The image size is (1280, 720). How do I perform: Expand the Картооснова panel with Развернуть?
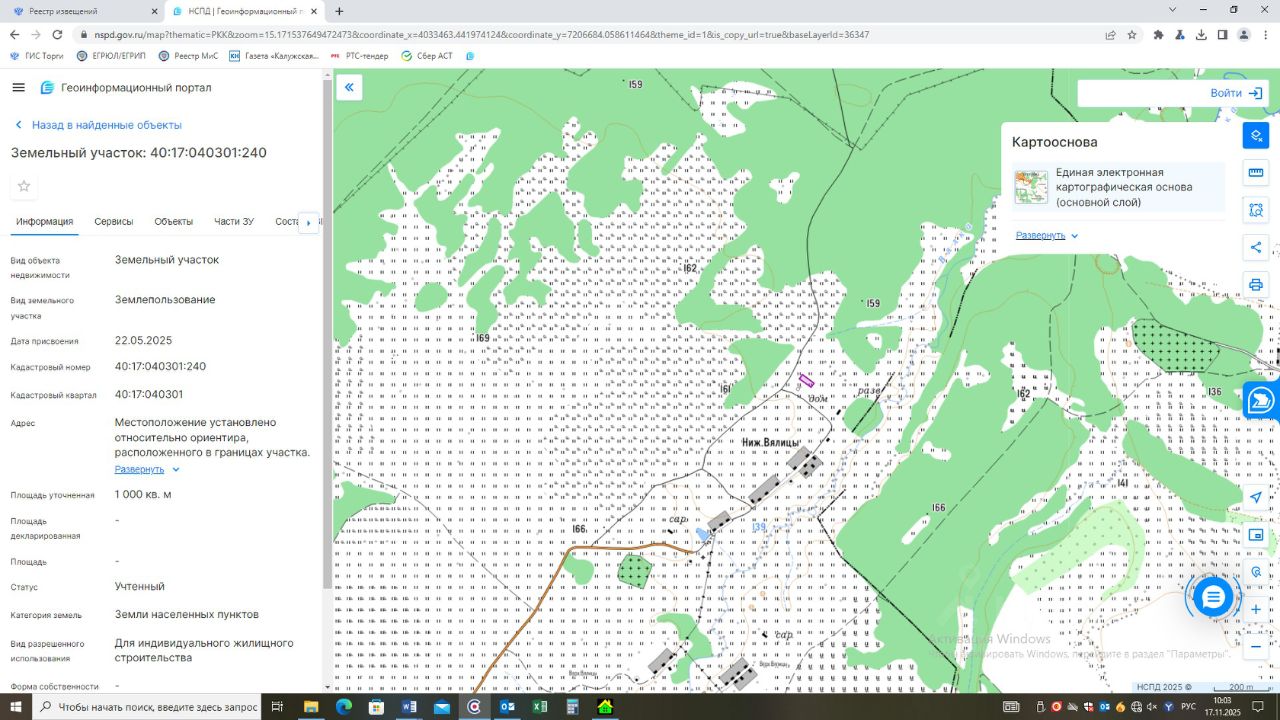[1047, 235]
